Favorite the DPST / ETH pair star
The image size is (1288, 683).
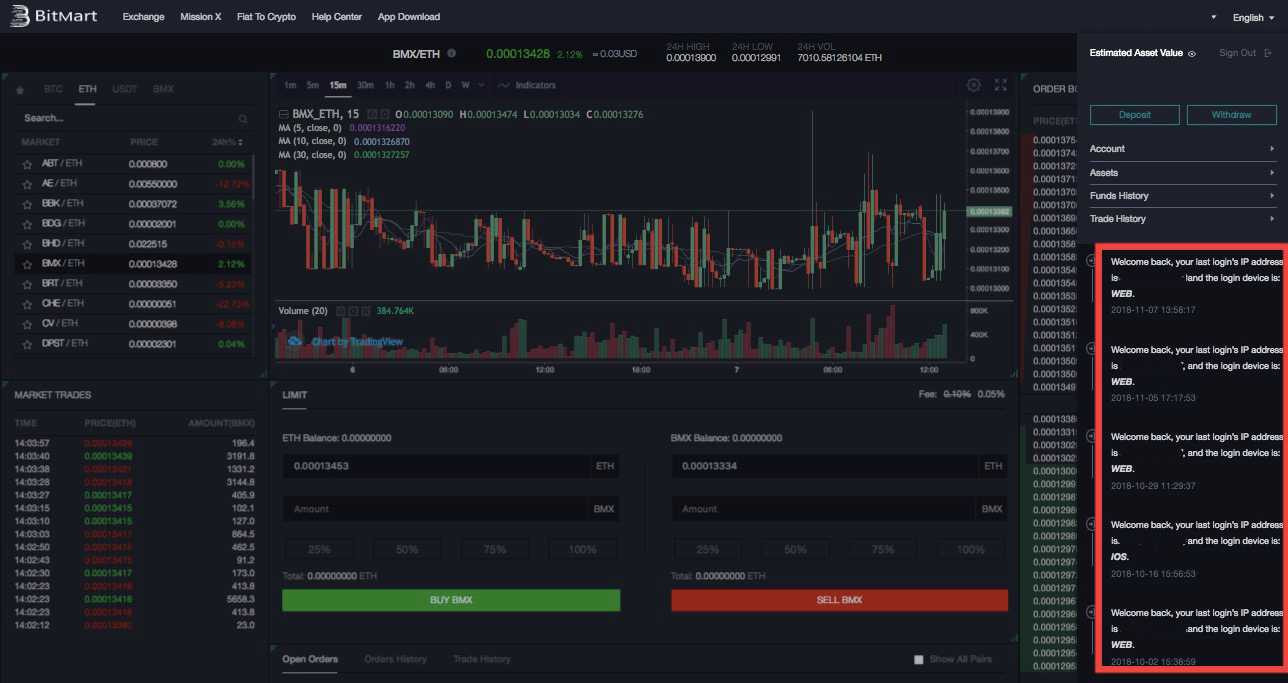27,344
